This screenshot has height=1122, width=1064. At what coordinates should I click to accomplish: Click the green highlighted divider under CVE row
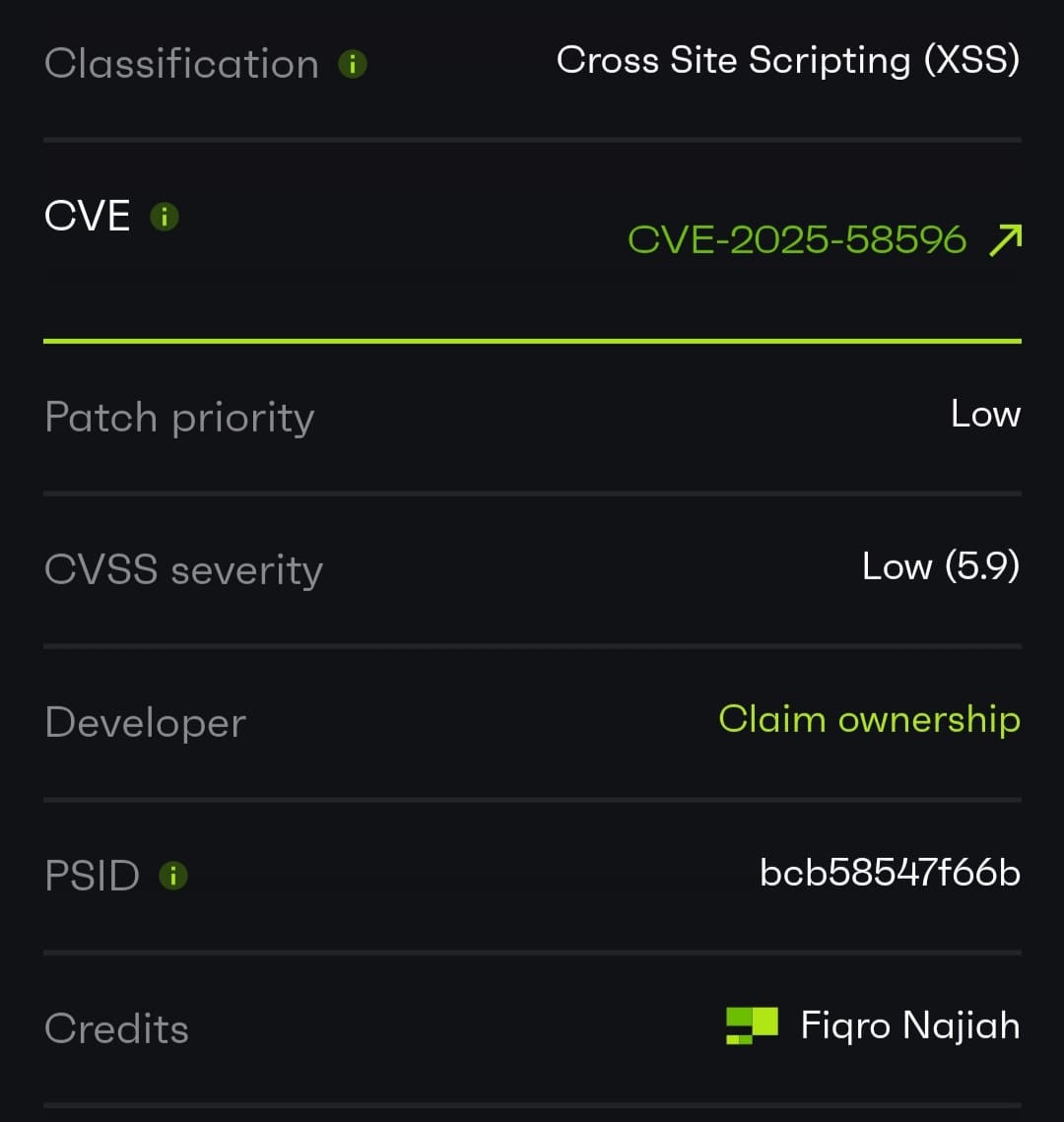[x=532, y=341]
